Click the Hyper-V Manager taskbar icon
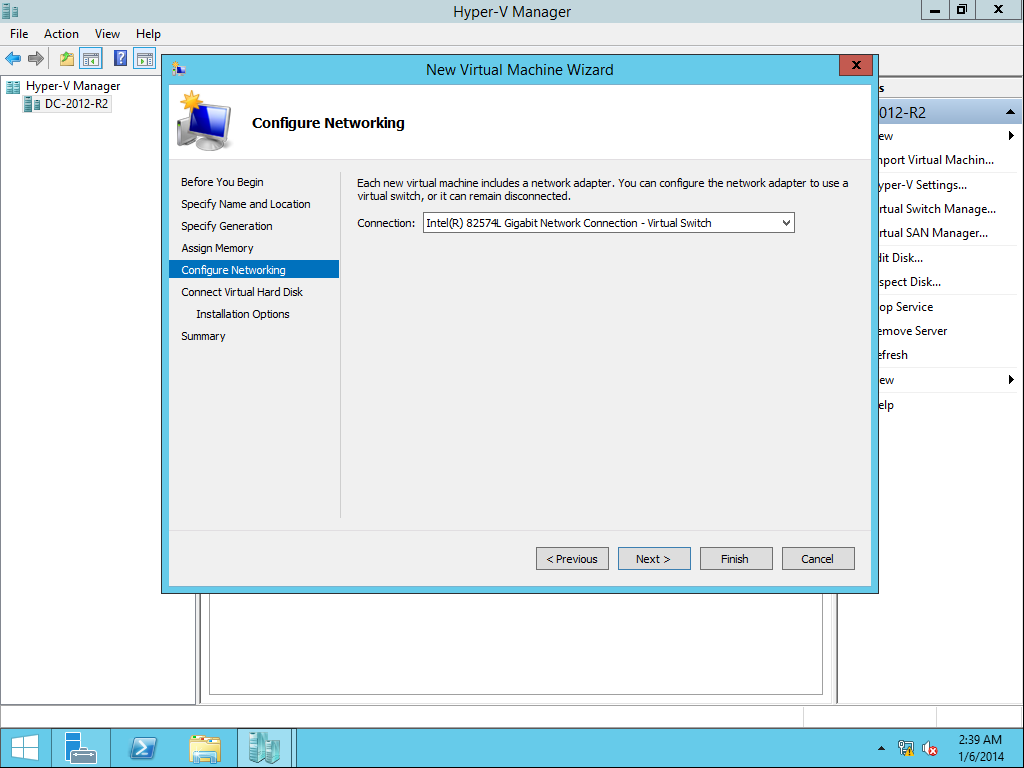 pos(264,748)
